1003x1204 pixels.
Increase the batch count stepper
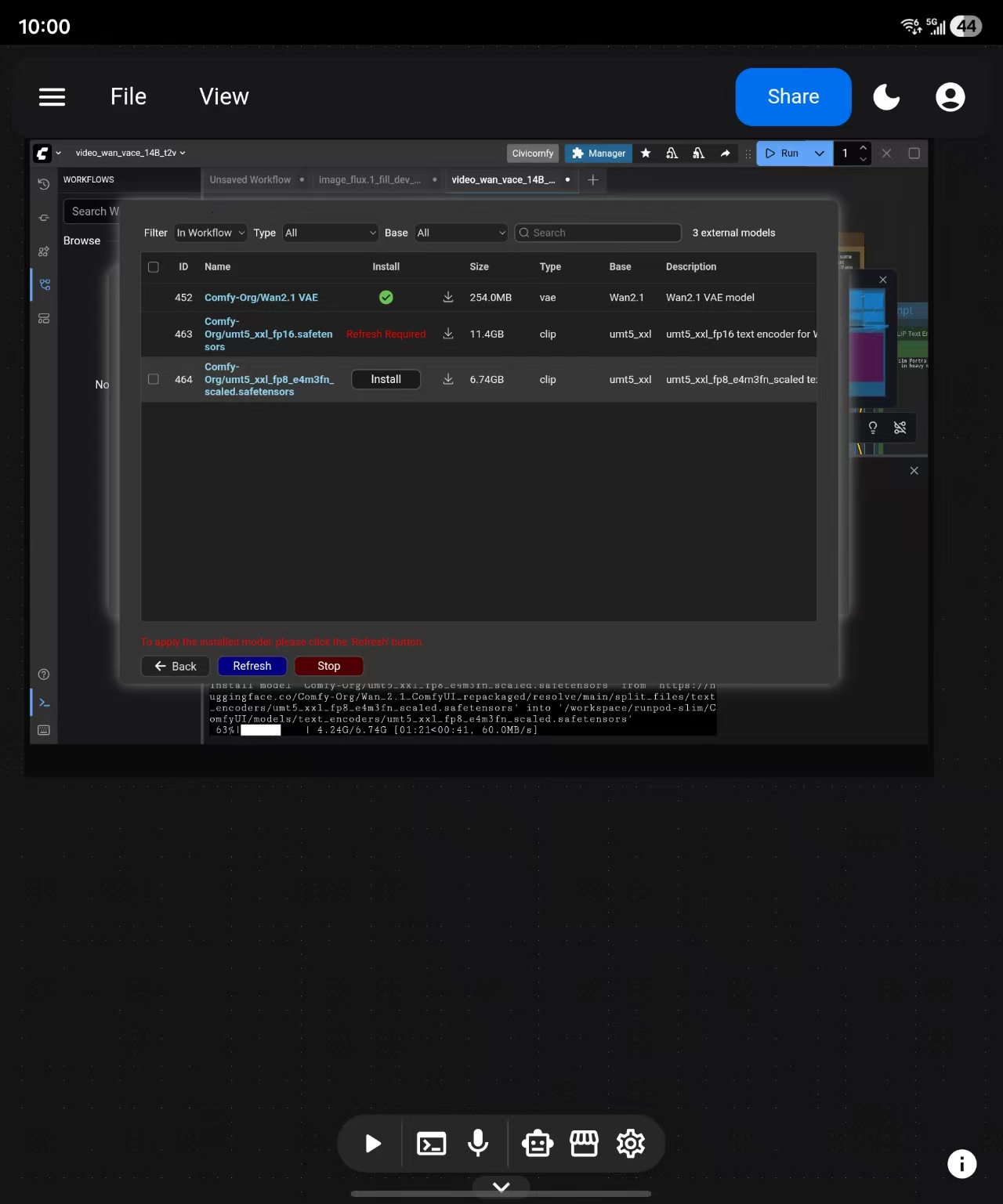(864, 148)
